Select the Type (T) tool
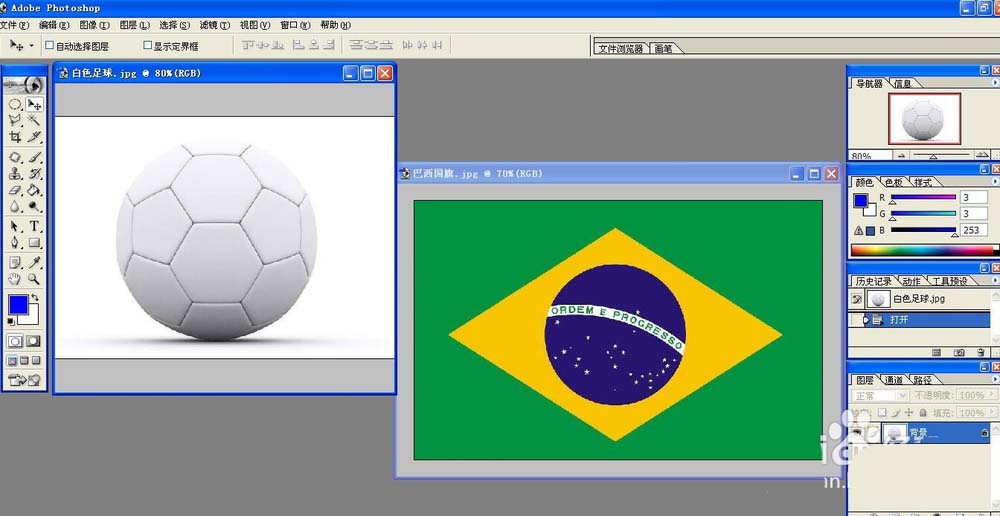This screenshot has height=516, width=1000. pos(34,226)
